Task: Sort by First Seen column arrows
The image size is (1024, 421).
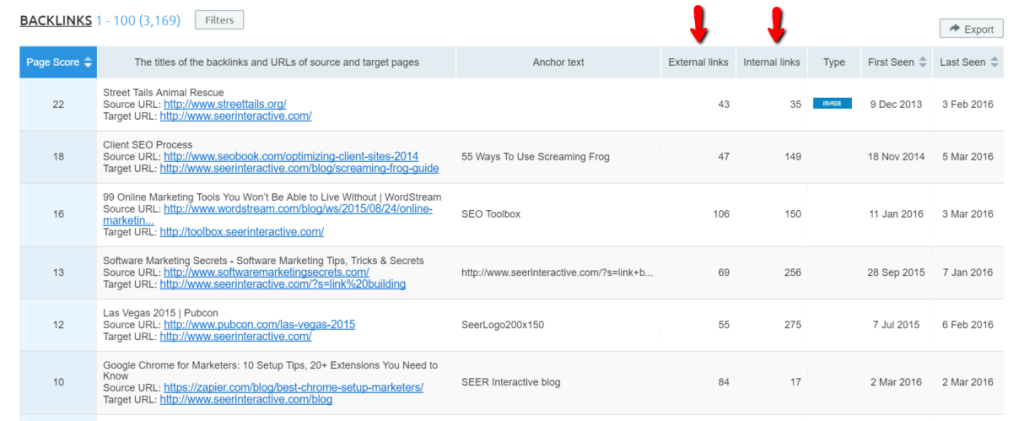Action: point(923,62)
